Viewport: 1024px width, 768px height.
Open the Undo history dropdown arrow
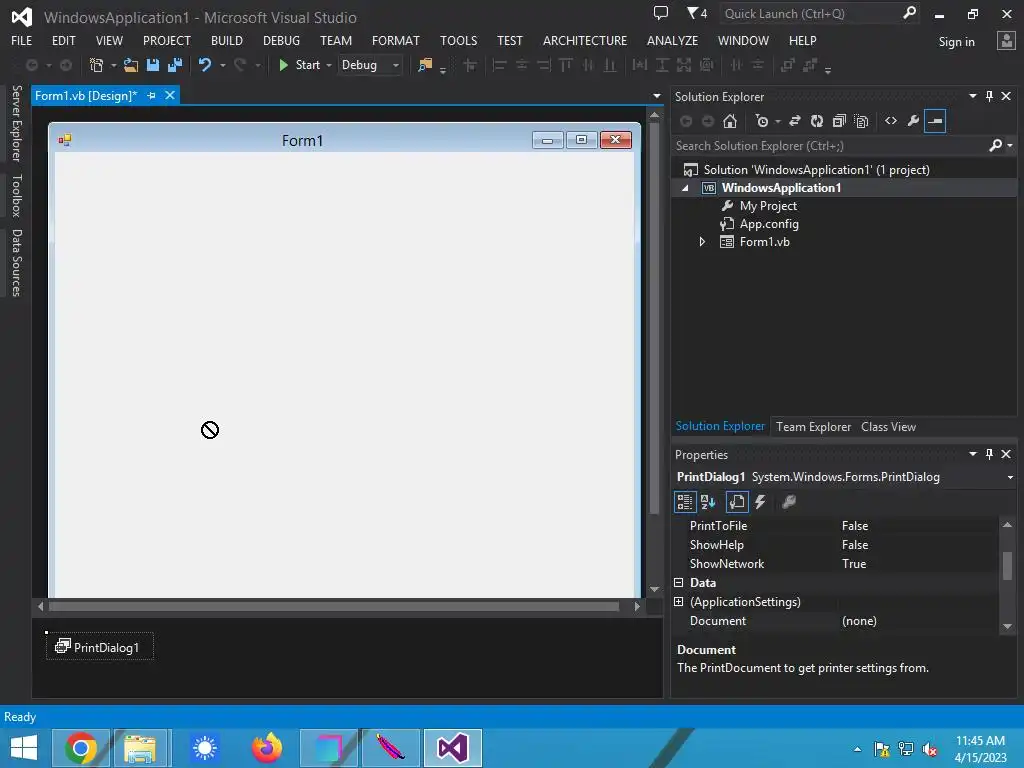click(223, 65)
